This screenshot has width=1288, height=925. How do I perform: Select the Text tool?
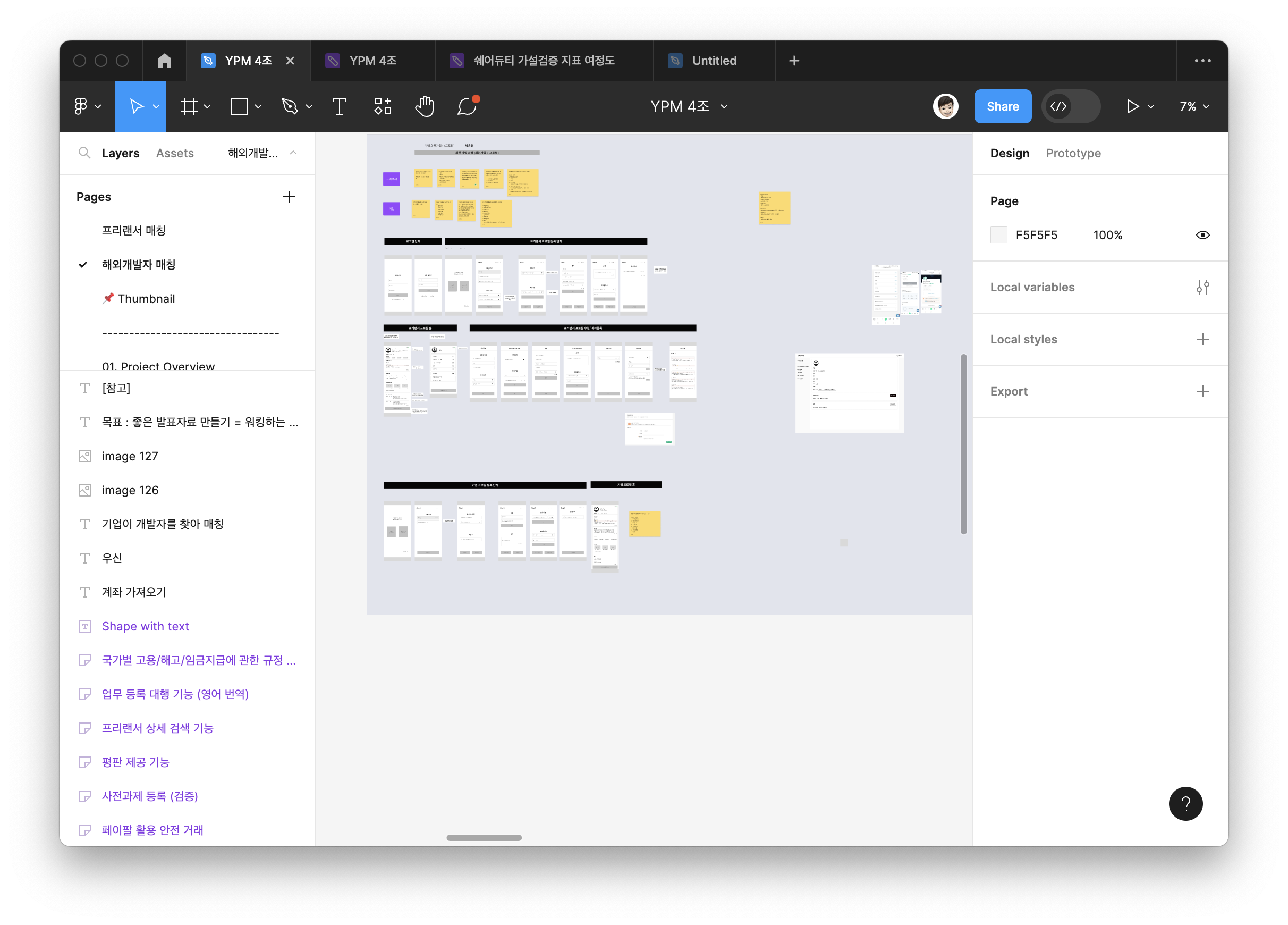pos(339,106)
